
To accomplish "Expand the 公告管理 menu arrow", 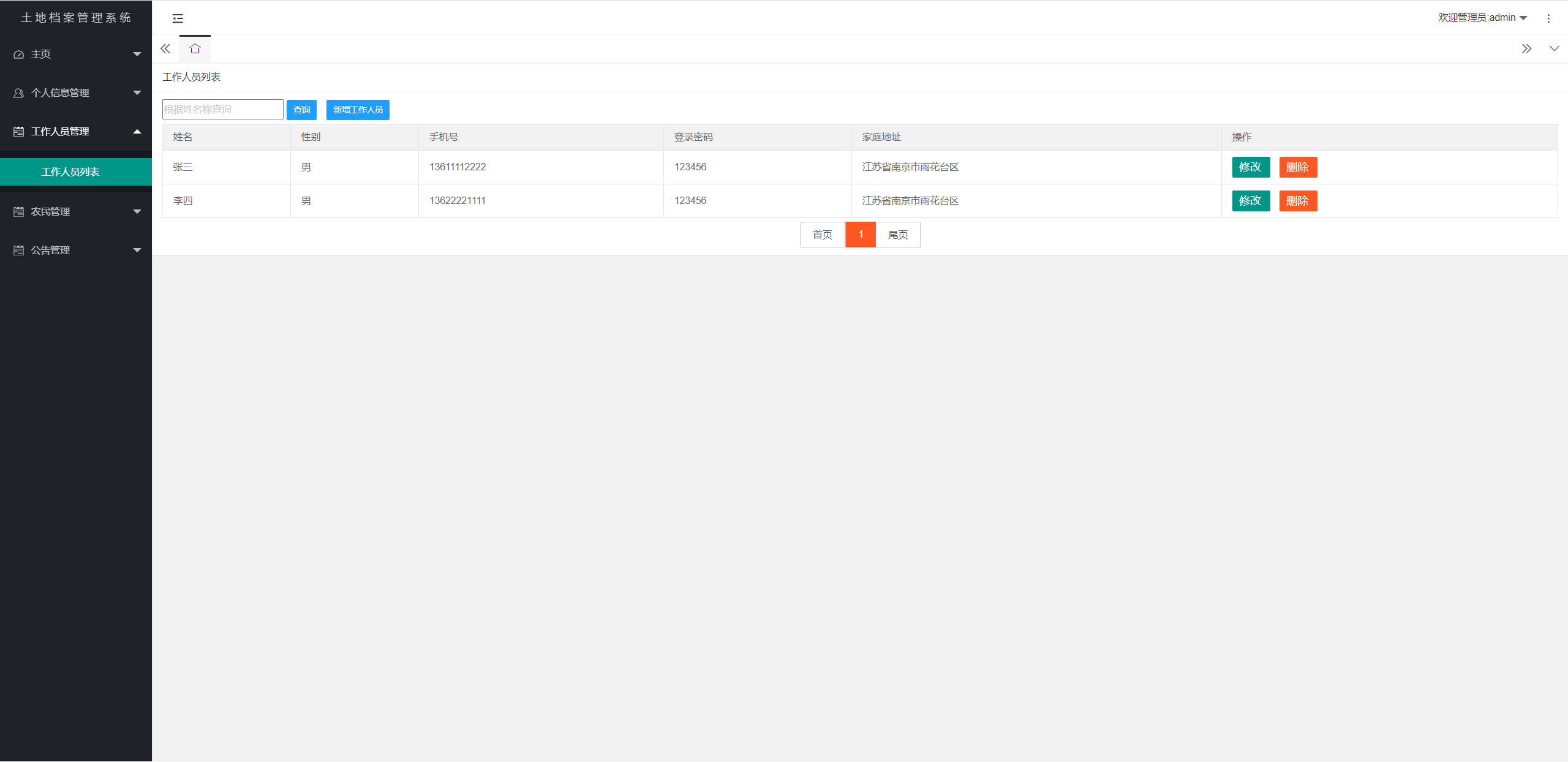I will point(137,251).
